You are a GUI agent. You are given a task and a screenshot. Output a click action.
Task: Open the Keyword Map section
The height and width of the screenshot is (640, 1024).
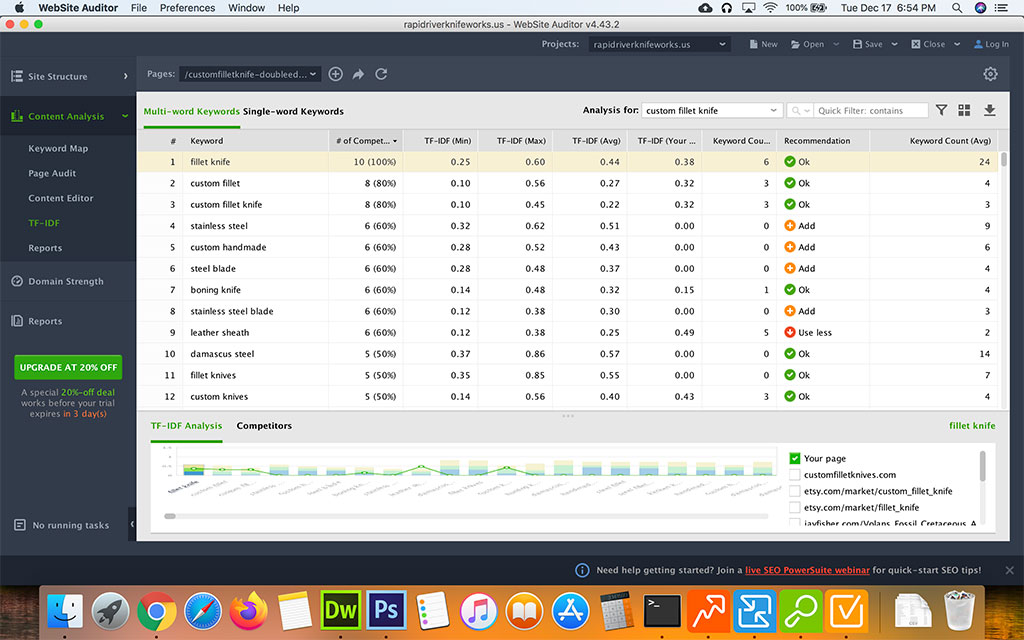click(58, 148)
